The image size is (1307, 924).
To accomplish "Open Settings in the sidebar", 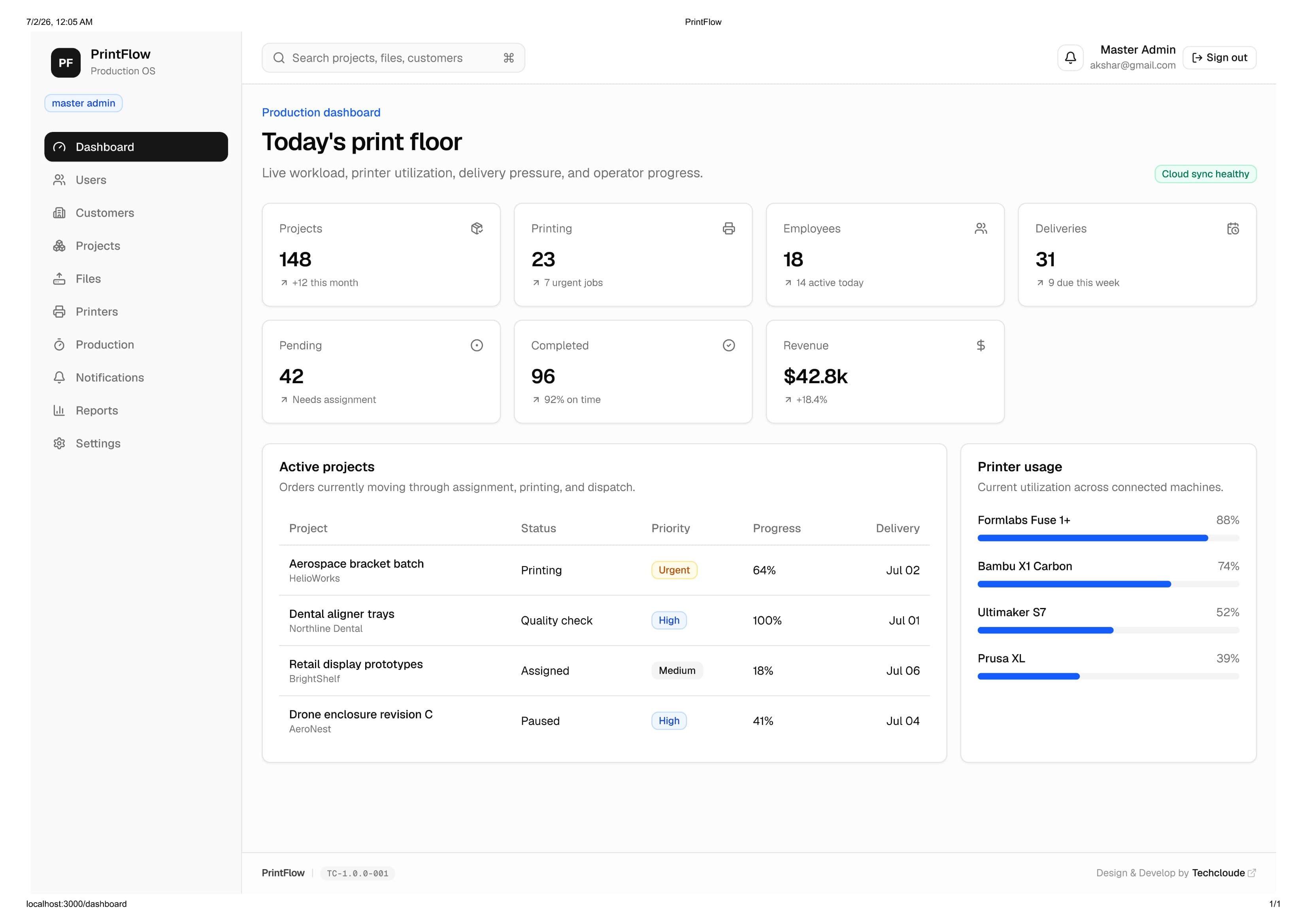I will 136,444.
